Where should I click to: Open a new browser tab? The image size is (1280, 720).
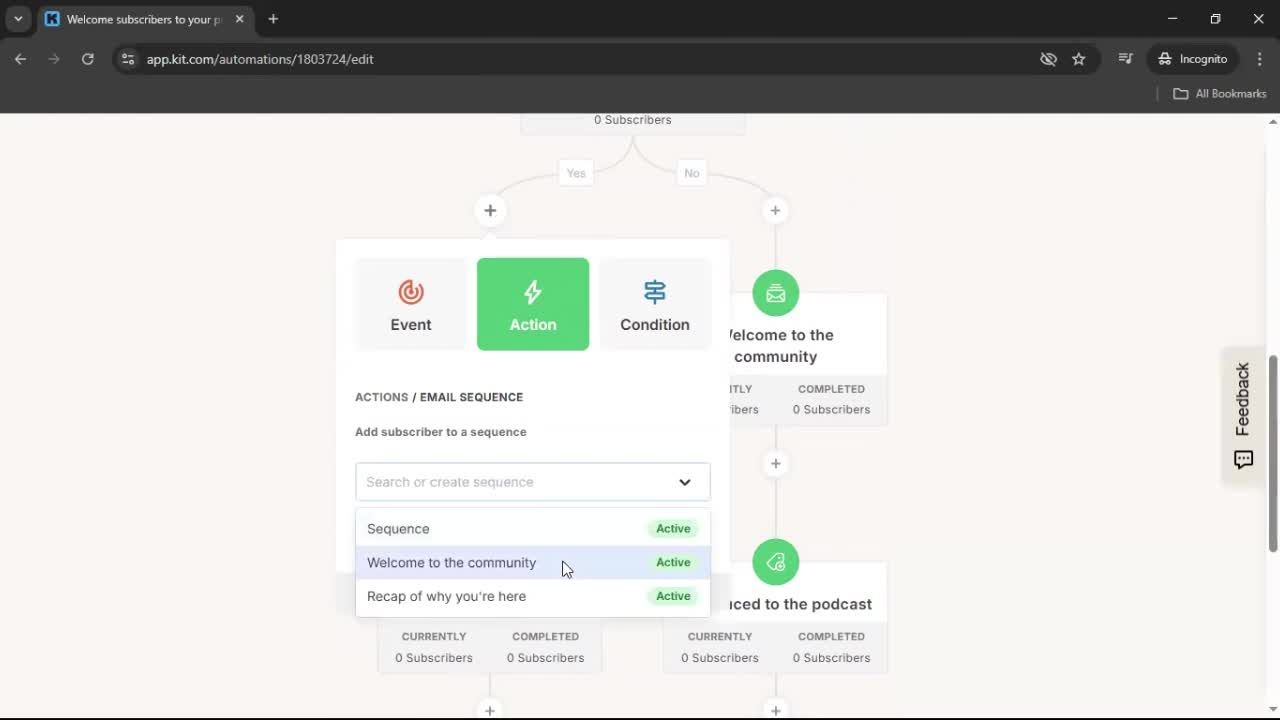tap(273, 19)
